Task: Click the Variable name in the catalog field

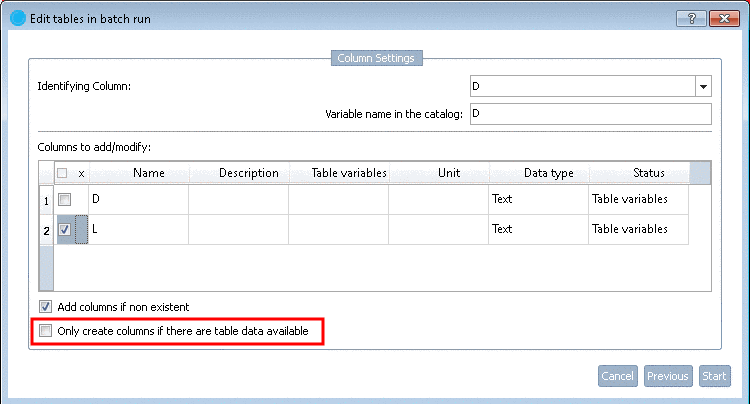Action: pyautogui.click(x=591, y=114)
